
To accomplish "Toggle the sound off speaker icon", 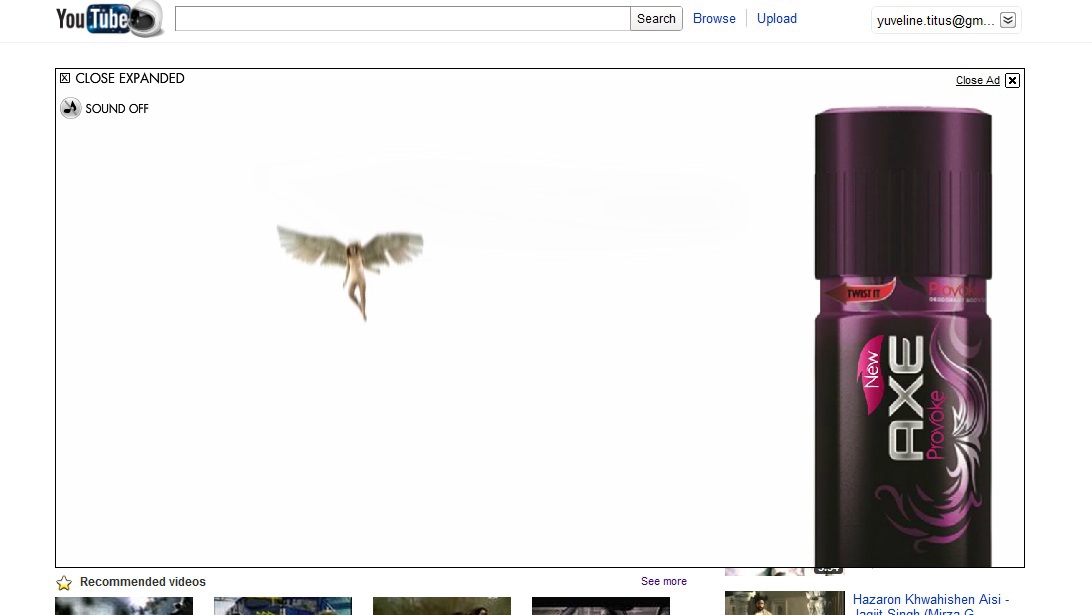I will click(x=70, y=108).
